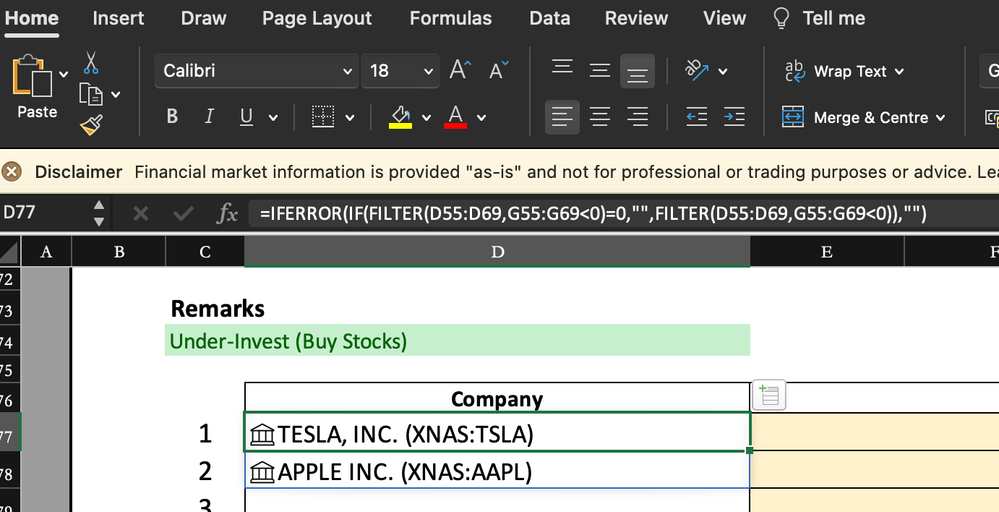The height and width of the screenshot is (512, 999).
Task: Click the Paste clipboard icon
Action: (x=32, y=76)
